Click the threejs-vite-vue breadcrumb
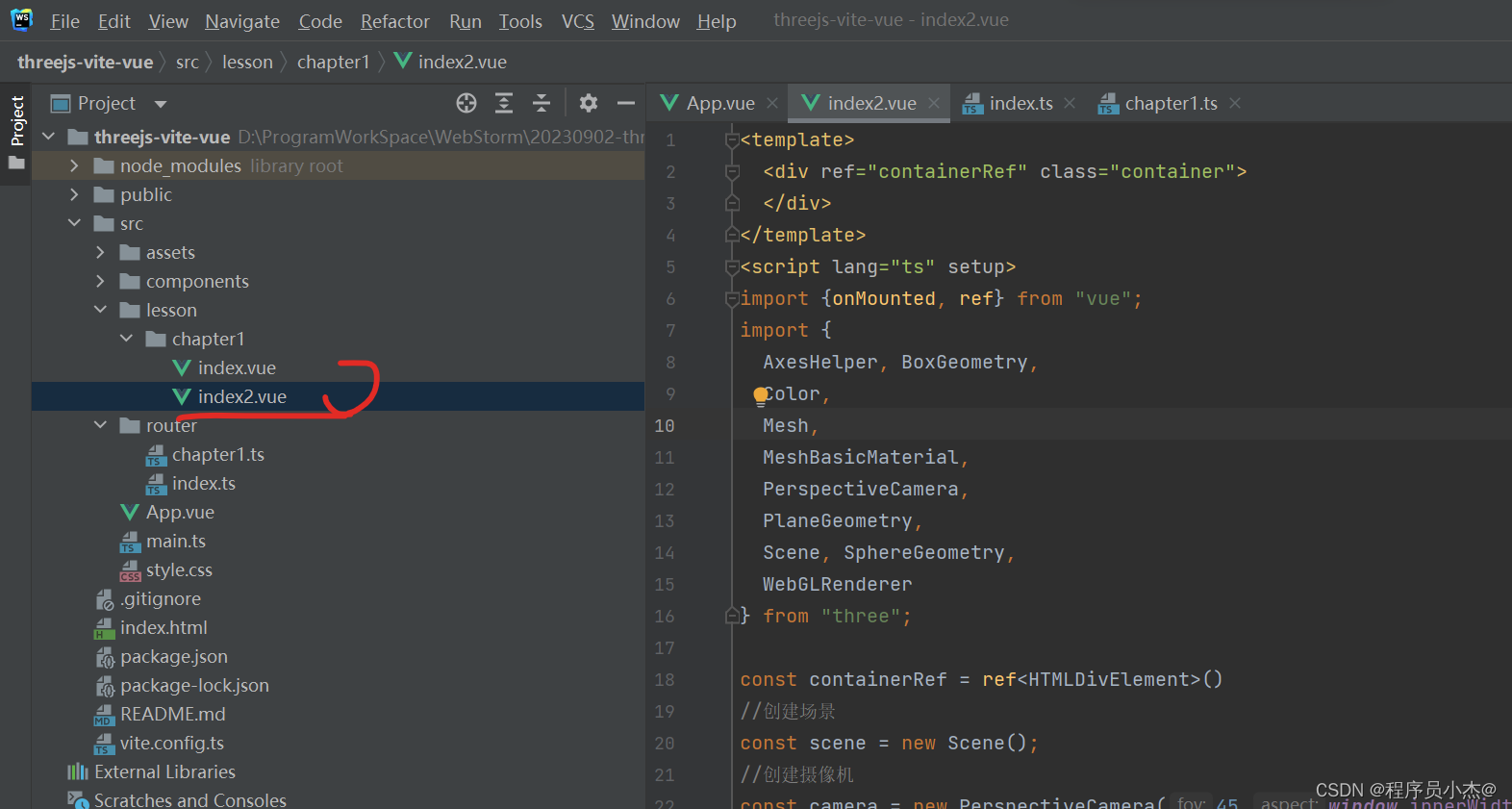 (86, 62)
